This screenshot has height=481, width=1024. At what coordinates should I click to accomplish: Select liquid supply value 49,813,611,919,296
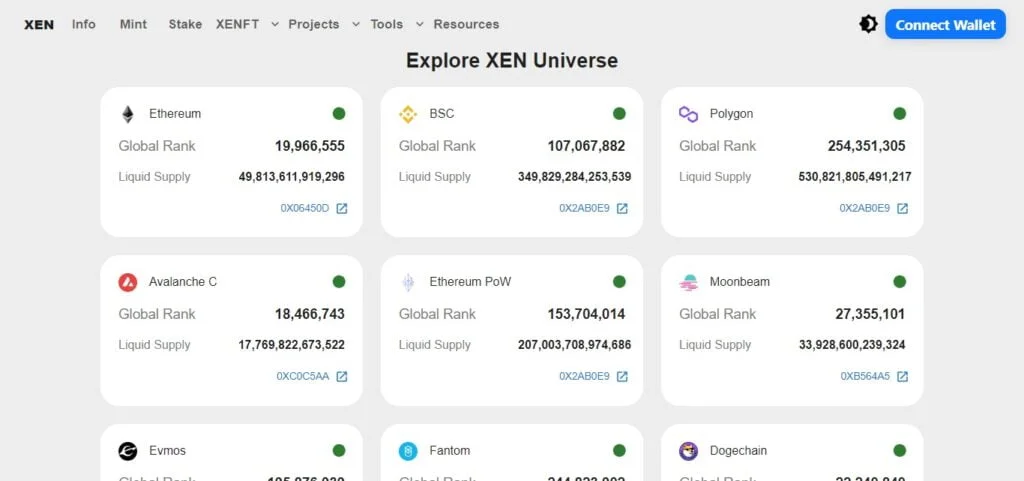pos(291,177)
